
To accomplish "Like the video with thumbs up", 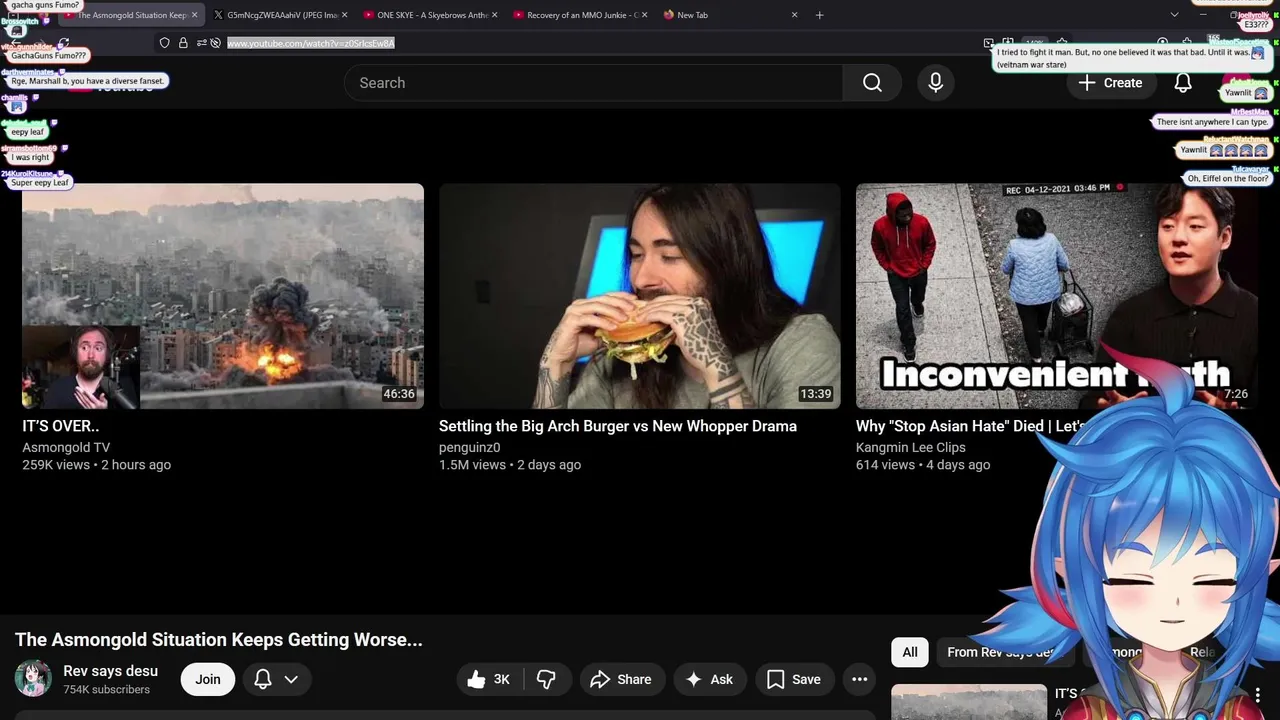I will point(488,679).
